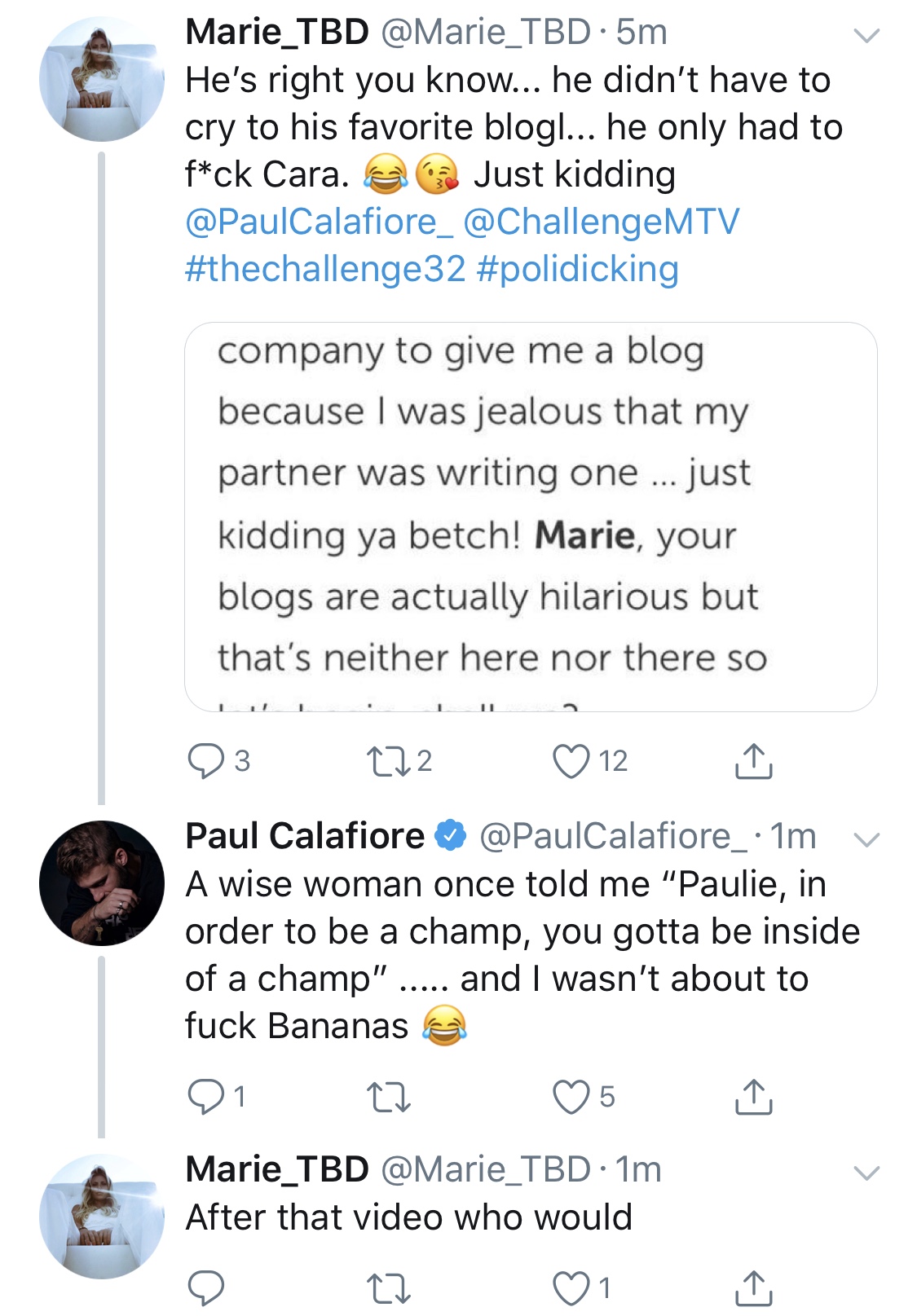Open options chevron on Paul Calafiore's tweet
This screenshot has width=917, height=1316.
(x=866, y=839)
